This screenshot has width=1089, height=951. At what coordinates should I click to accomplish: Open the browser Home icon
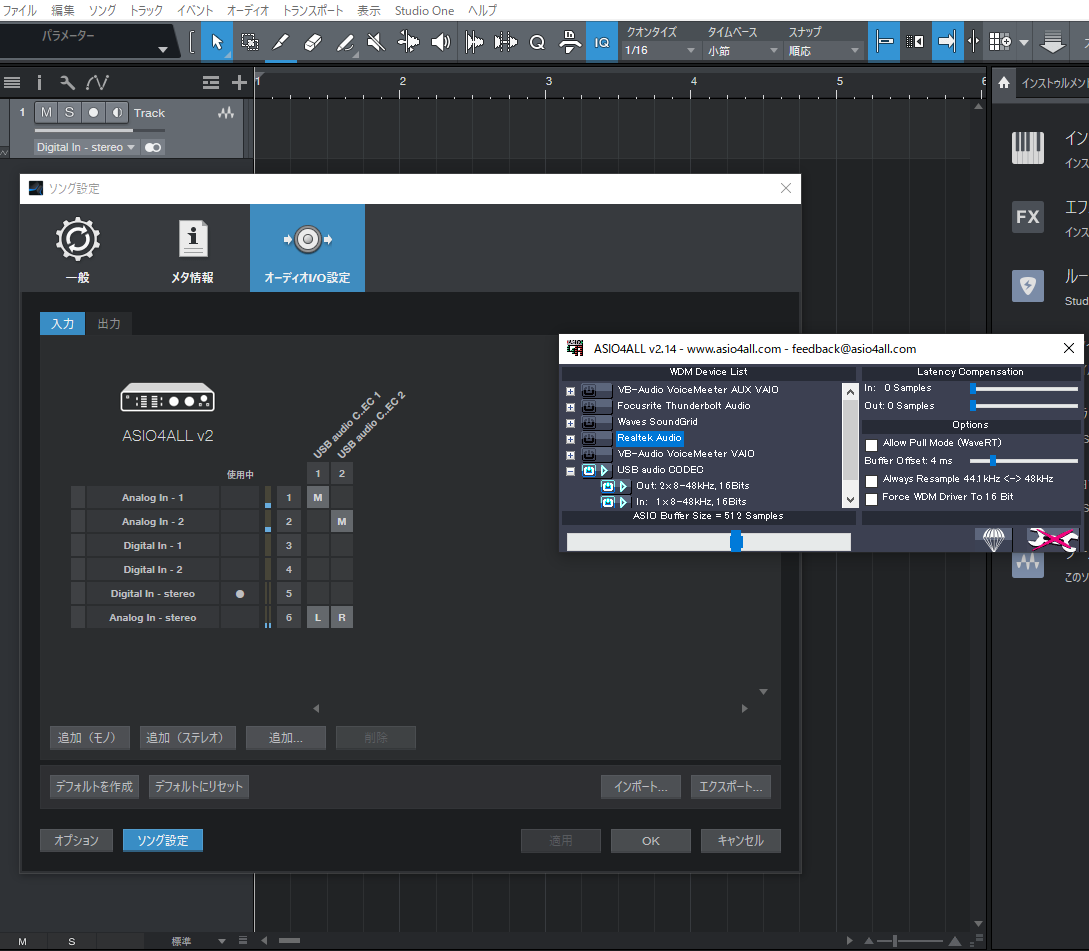tap(1004, 83)
